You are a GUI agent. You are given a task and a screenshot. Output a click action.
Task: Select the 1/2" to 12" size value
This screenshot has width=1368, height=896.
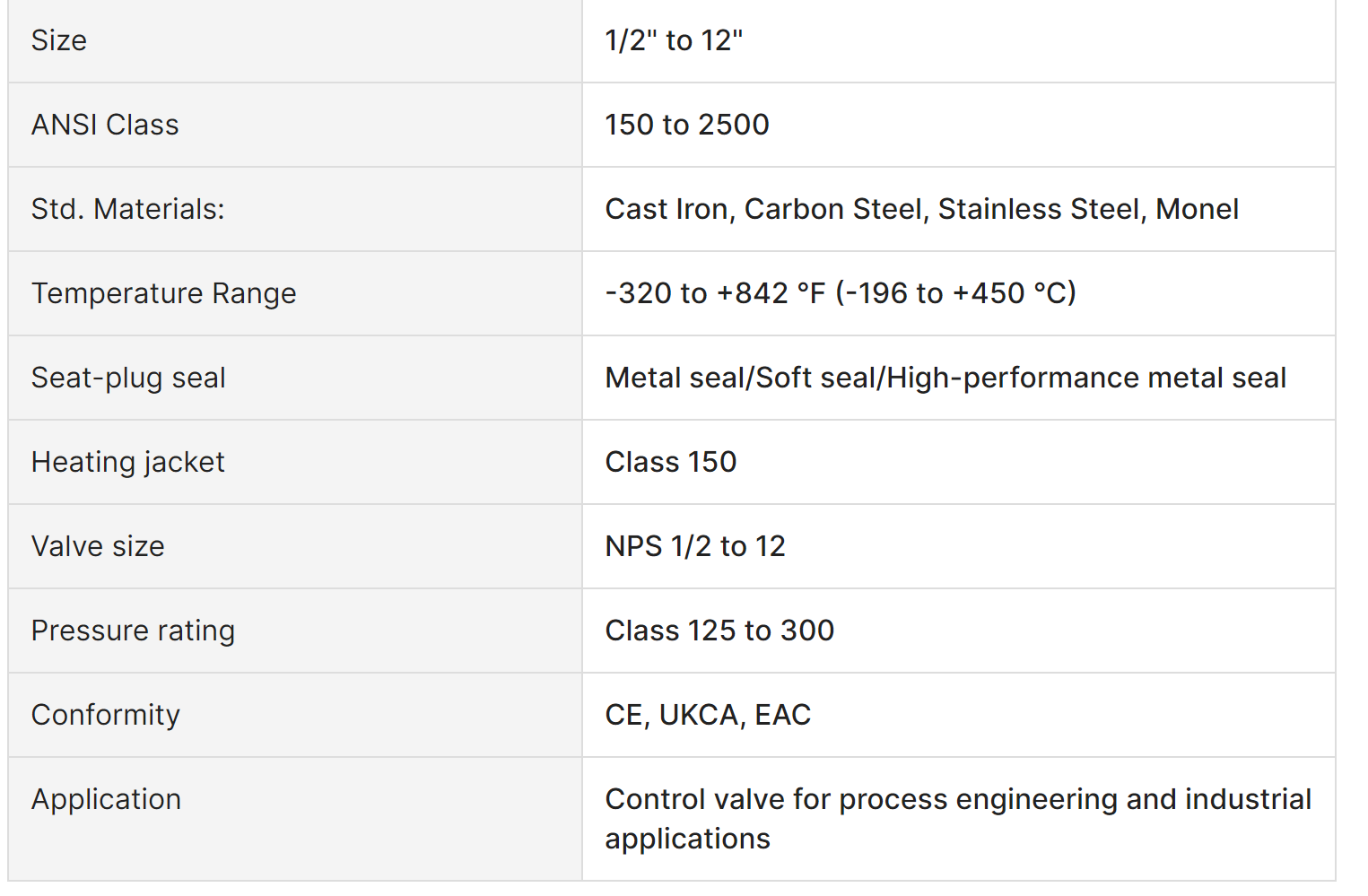point(674,40)
